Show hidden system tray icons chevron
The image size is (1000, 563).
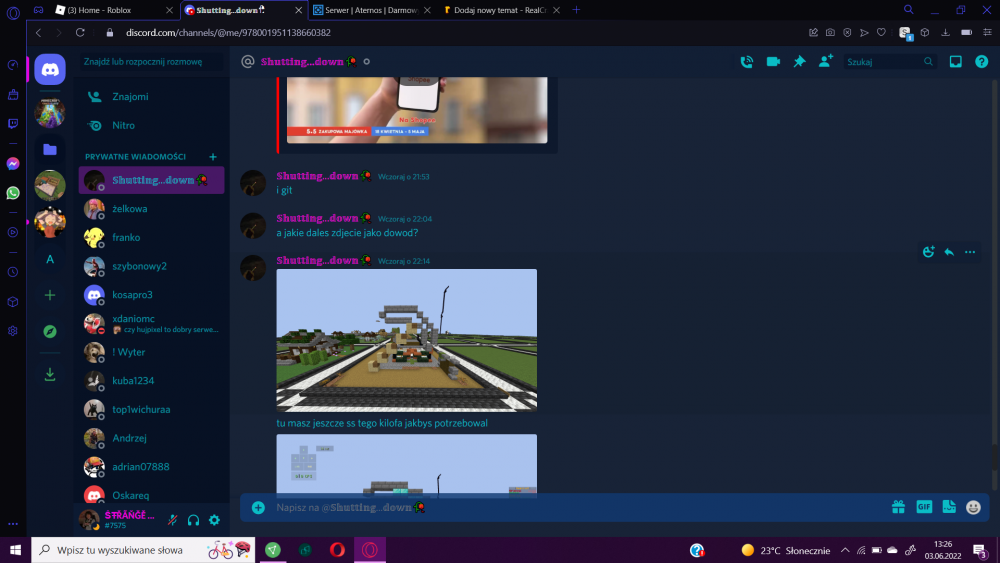845,550
